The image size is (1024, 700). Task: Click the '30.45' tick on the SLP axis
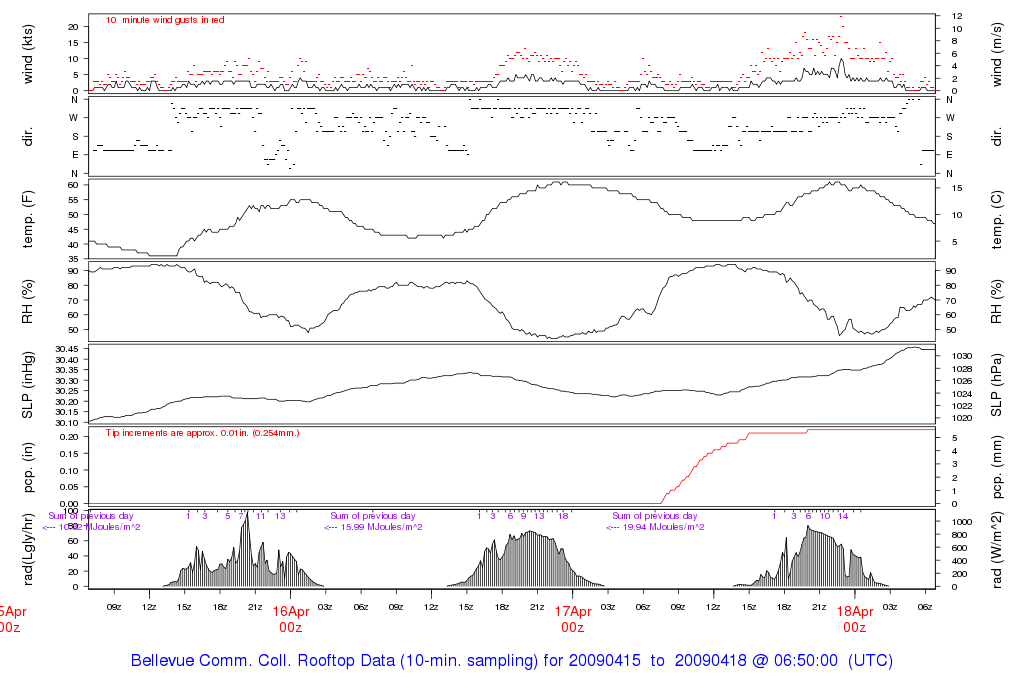tap(67, 349)
